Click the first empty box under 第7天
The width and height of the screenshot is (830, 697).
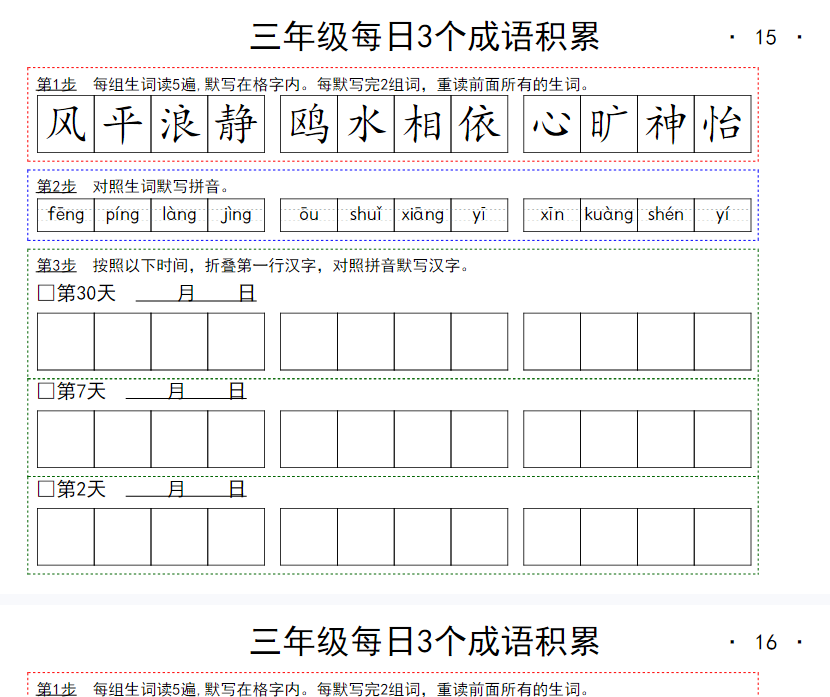(x=66, y=439)
